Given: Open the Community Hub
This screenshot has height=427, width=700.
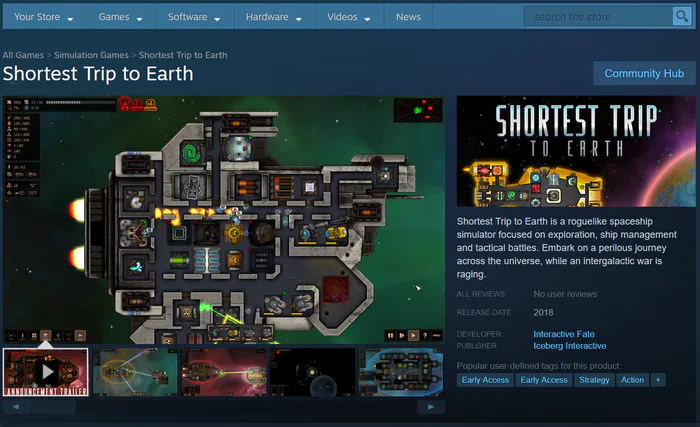Looking at the screenshot, I should pyautogui.click(x=644, y=73).
